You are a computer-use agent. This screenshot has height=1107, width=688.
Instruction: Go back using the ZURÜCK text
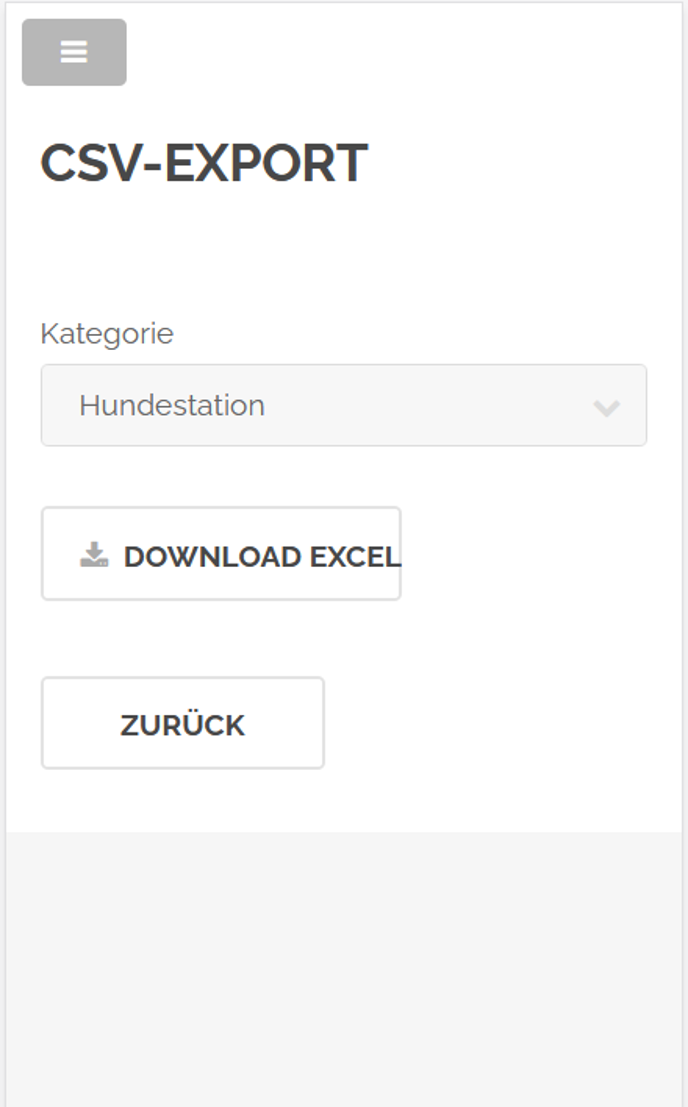[182, 725]
